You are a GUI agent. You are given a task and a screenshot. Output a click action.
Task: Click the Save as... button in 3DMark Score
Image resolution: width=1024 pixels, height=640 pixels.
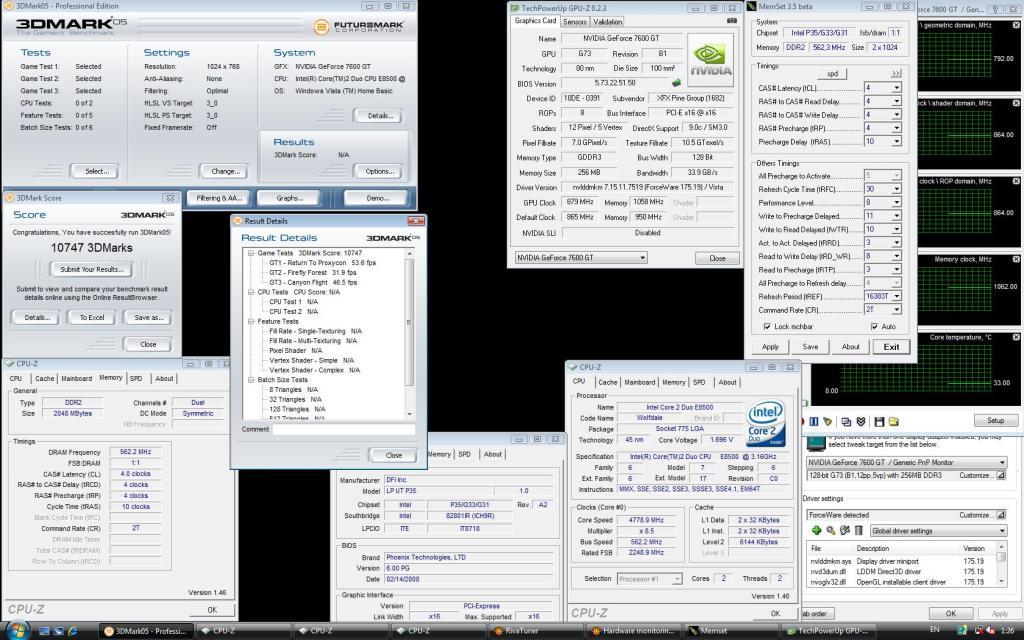pos(148,317)
